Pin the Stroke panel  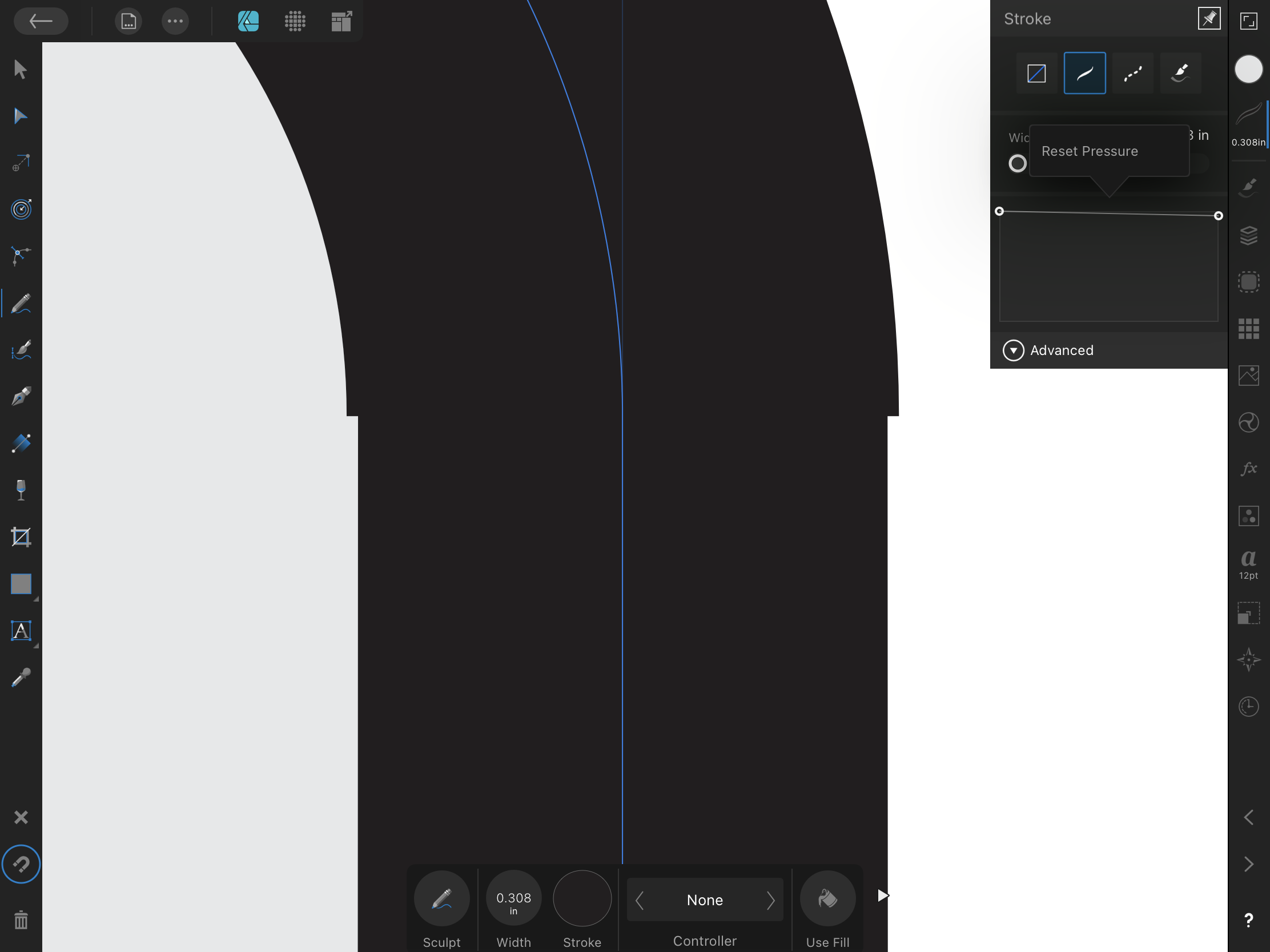click(1208, 19)
